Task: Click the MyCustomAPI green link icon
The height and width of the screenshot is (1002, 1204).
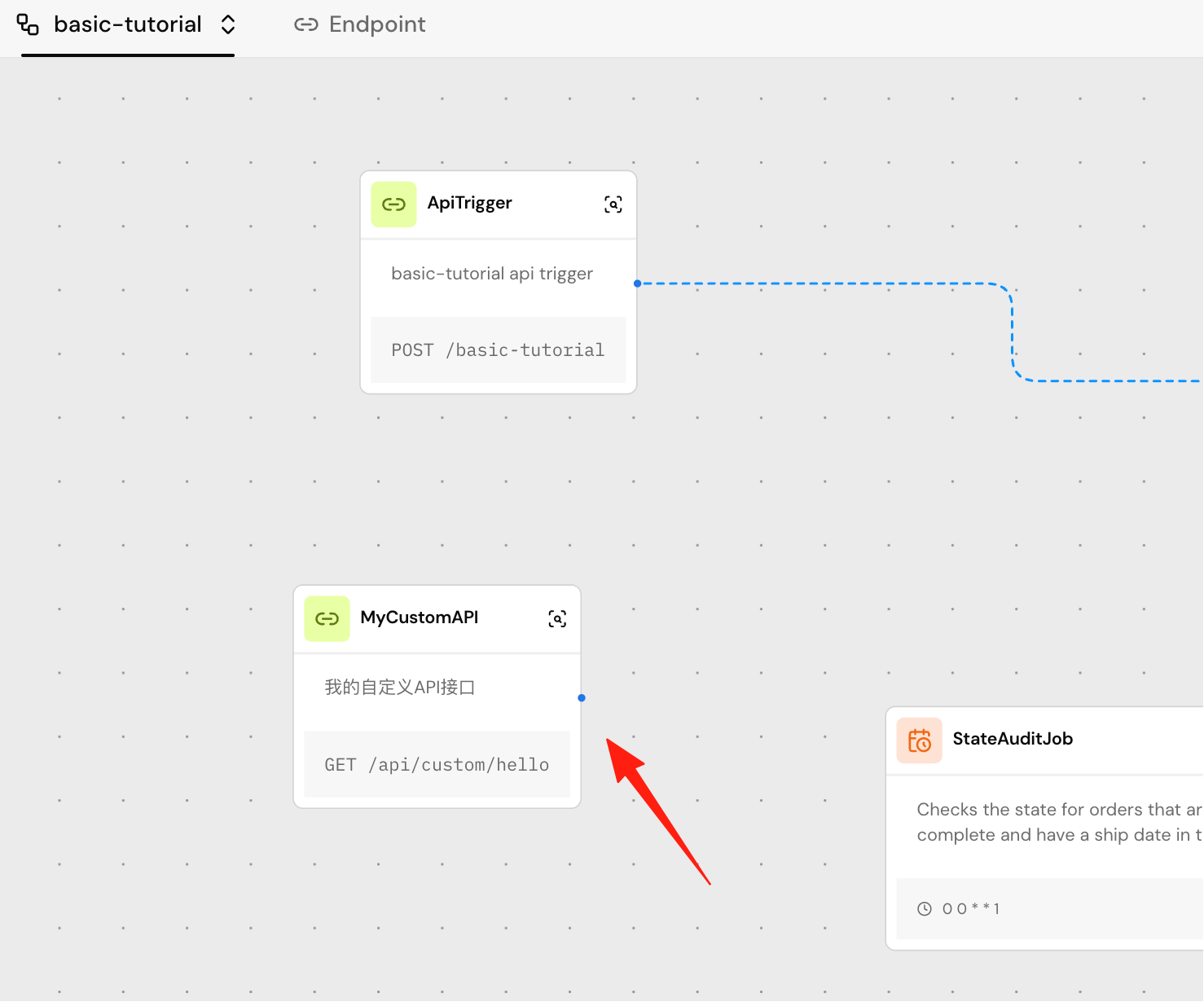Action: point(327,619)
